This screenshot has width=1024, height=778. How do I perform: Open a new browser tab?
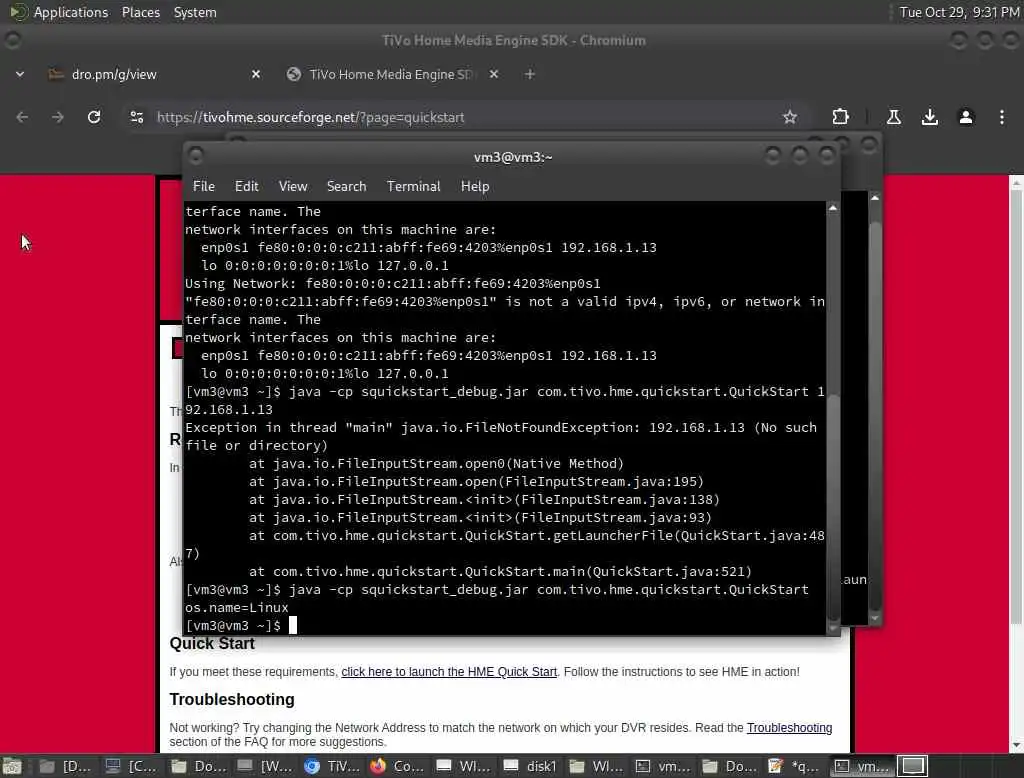click(530, 74)
